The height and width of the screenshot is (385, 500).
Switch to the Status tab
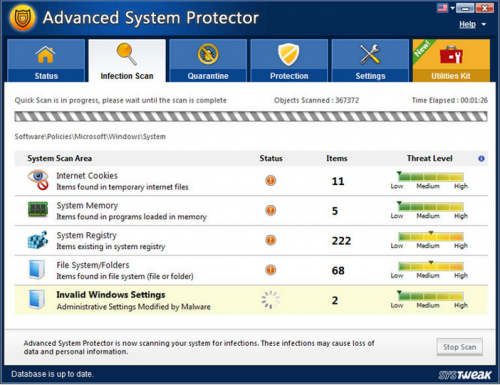click(46, 60)
